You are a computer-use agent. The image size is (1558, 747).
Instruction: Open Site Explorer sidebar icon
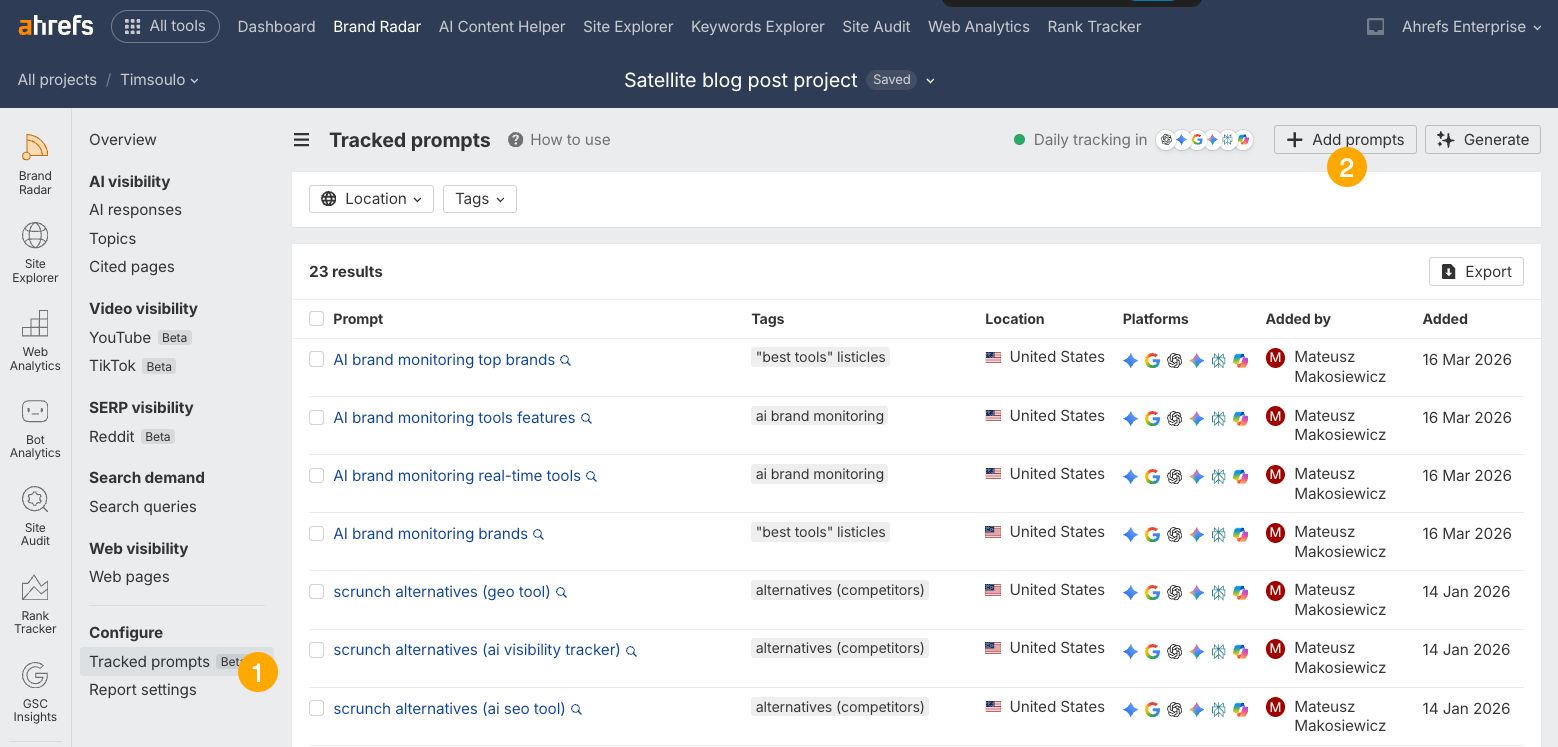[35, 252]
